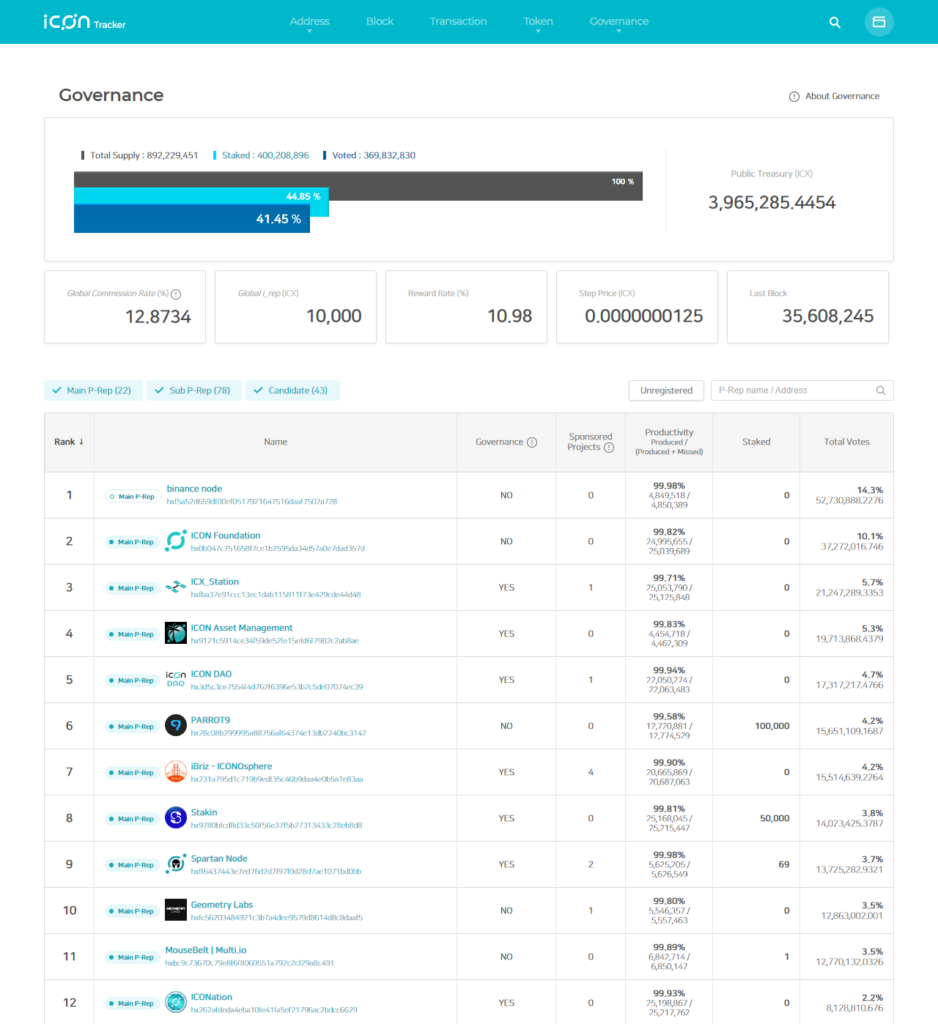The width and height of the screenshot is (938, 1024).
Task: Click ICON Asset Management logo thumbnail
Action: click(176, 633)
